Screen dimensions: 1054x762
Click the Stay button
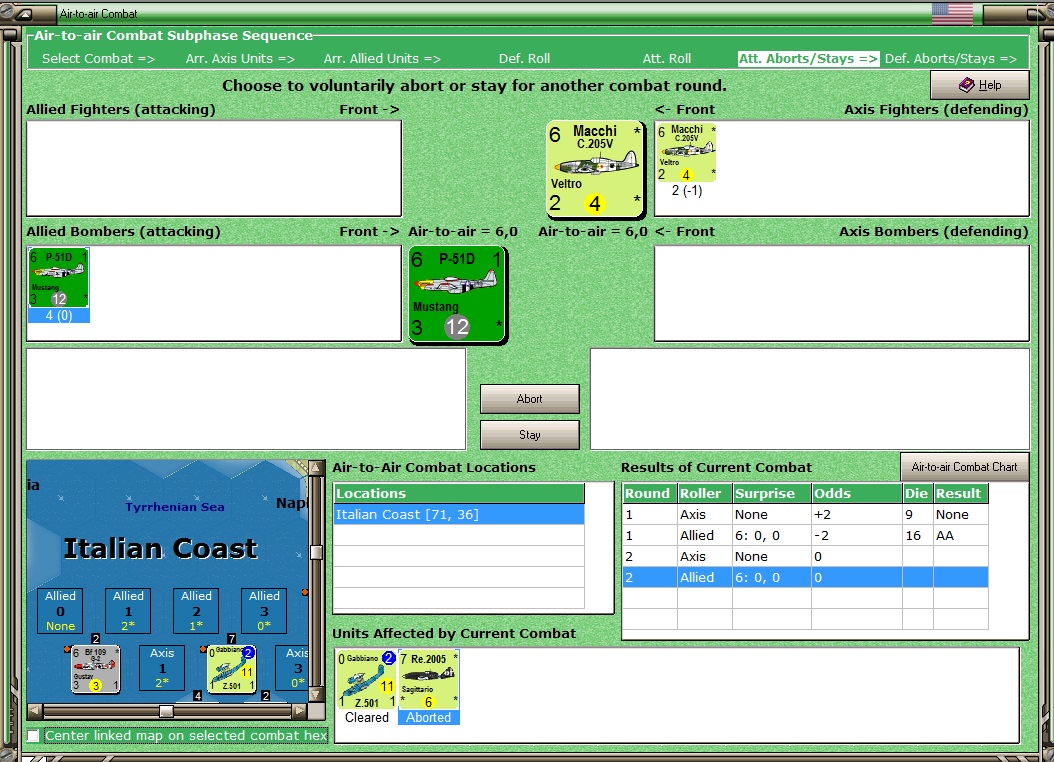point(530,435)
